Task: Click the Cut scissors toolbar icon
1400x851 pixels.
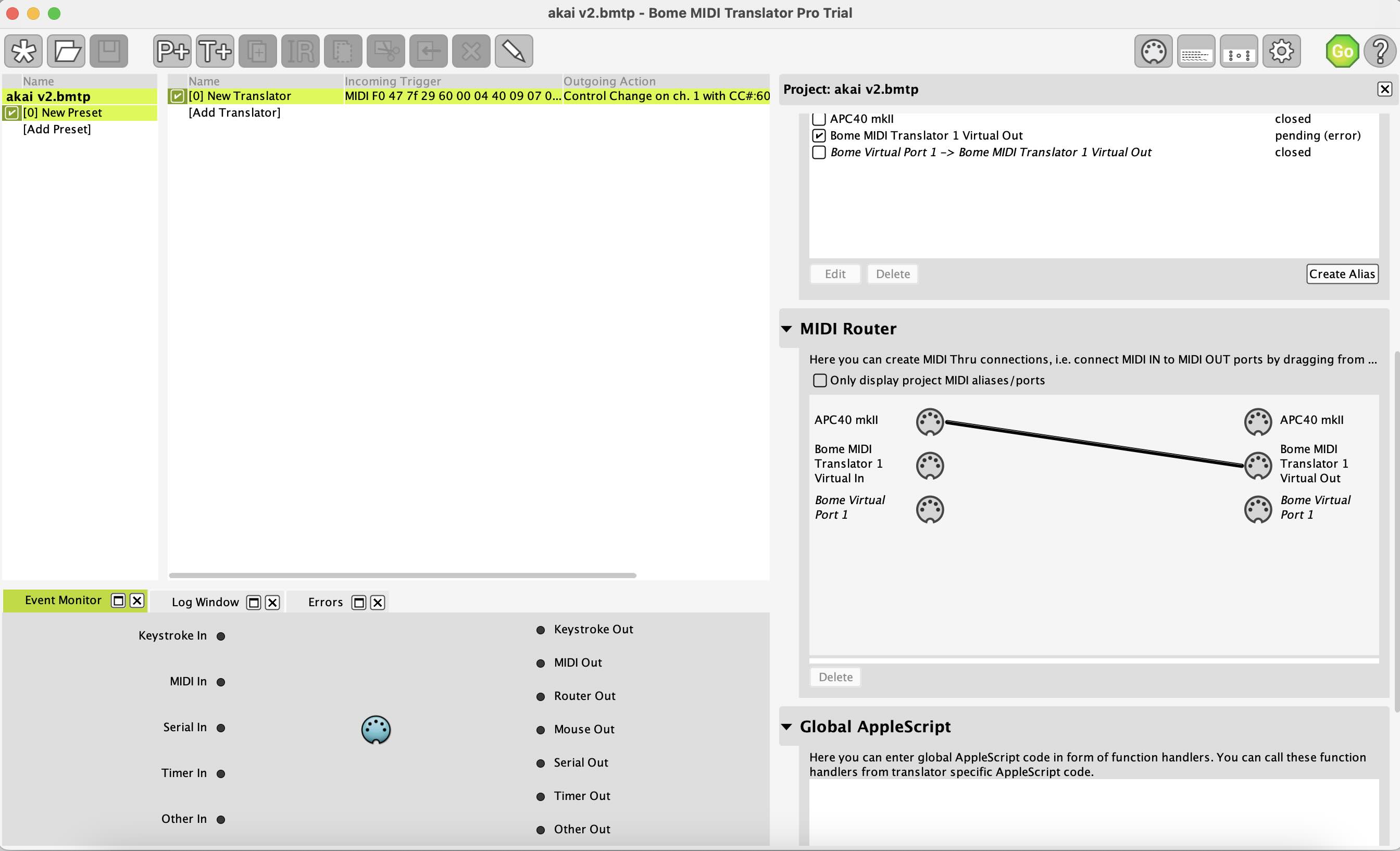Action: (386, 51)
